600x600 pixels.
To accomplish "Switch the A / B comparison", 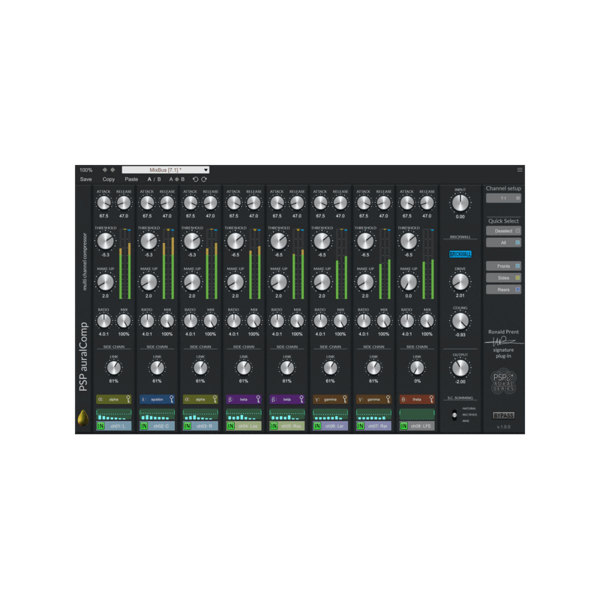I will click(154, 179).
